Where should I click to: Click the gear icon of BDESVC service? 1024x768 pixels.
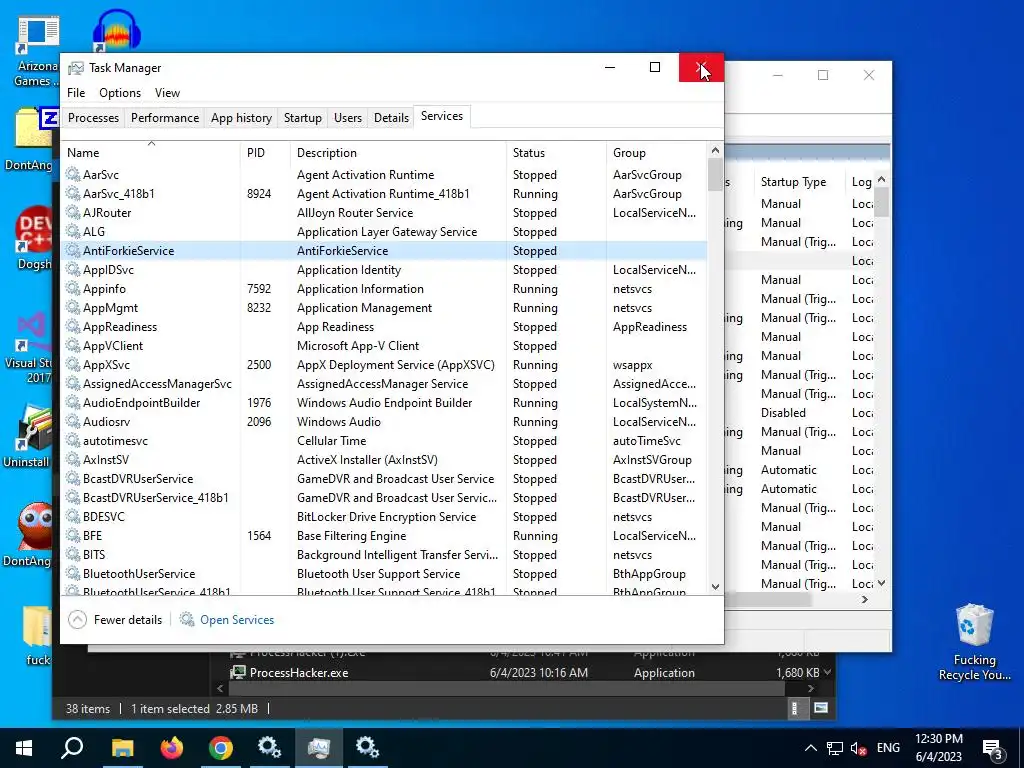tap(72, 517)
